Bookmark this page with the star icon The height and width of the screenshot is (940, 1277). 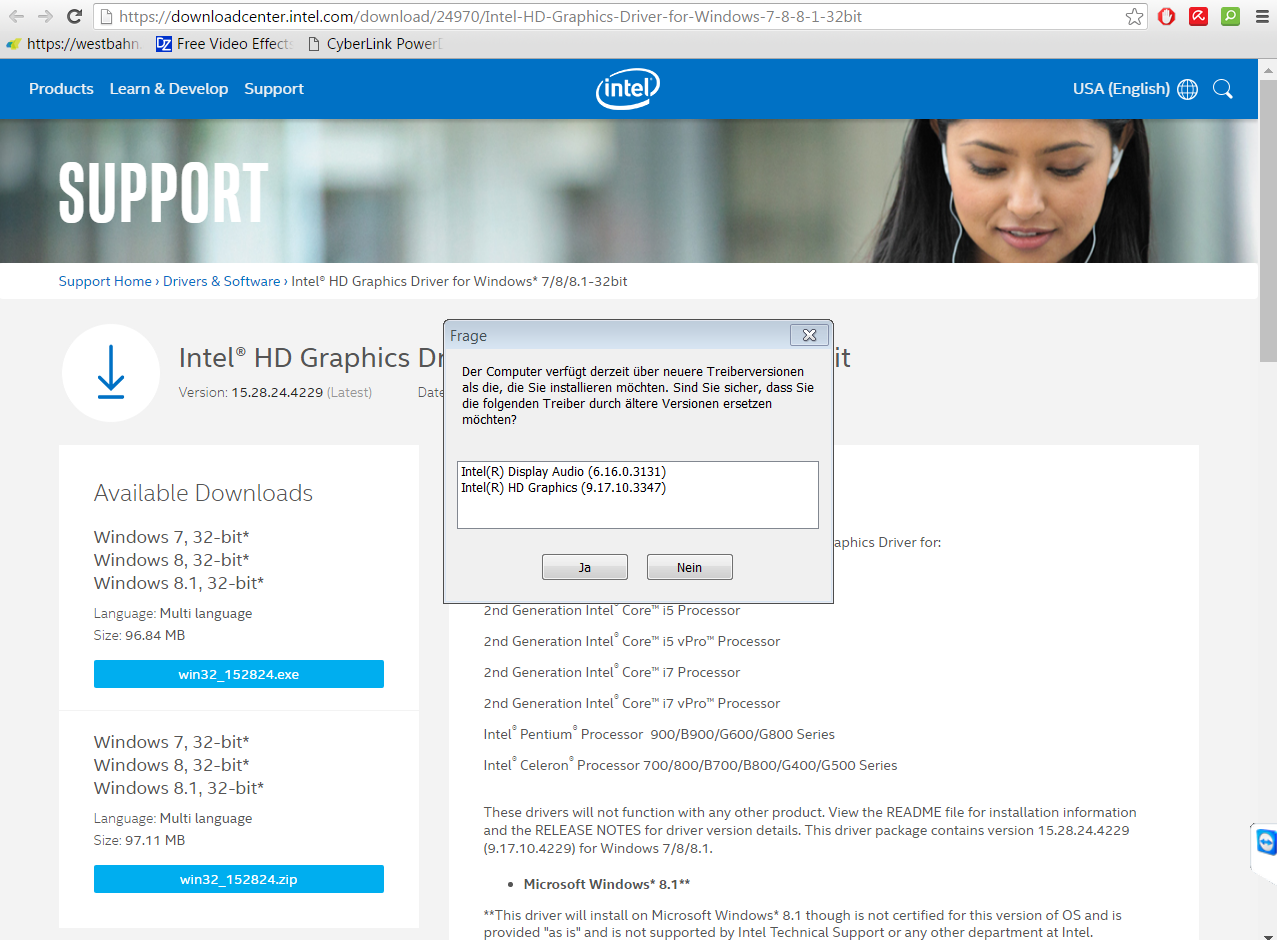coord(1134,17)
